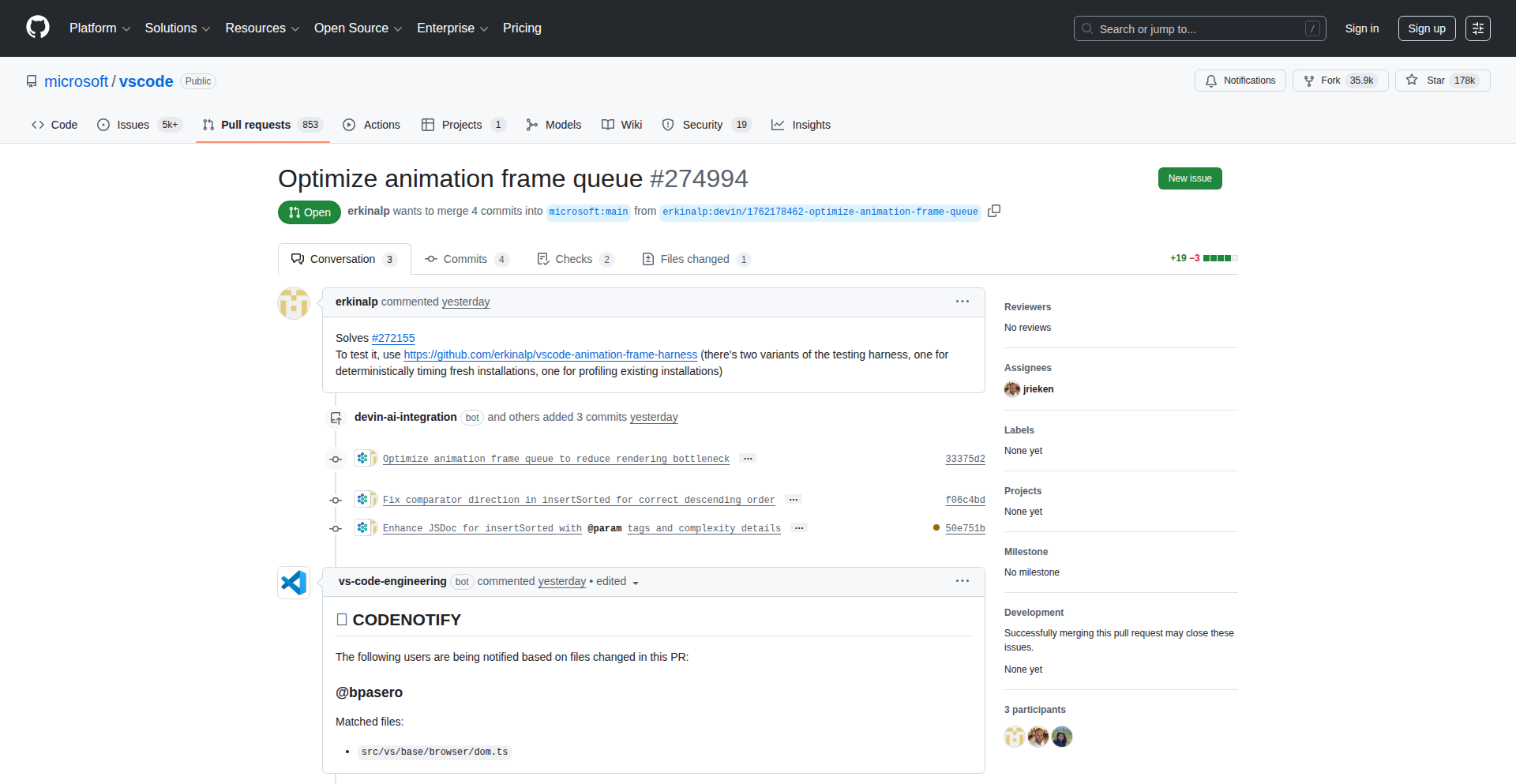
Task: Click the devin-ai-integration bot avatar icon
Action: tap(336, 418)
